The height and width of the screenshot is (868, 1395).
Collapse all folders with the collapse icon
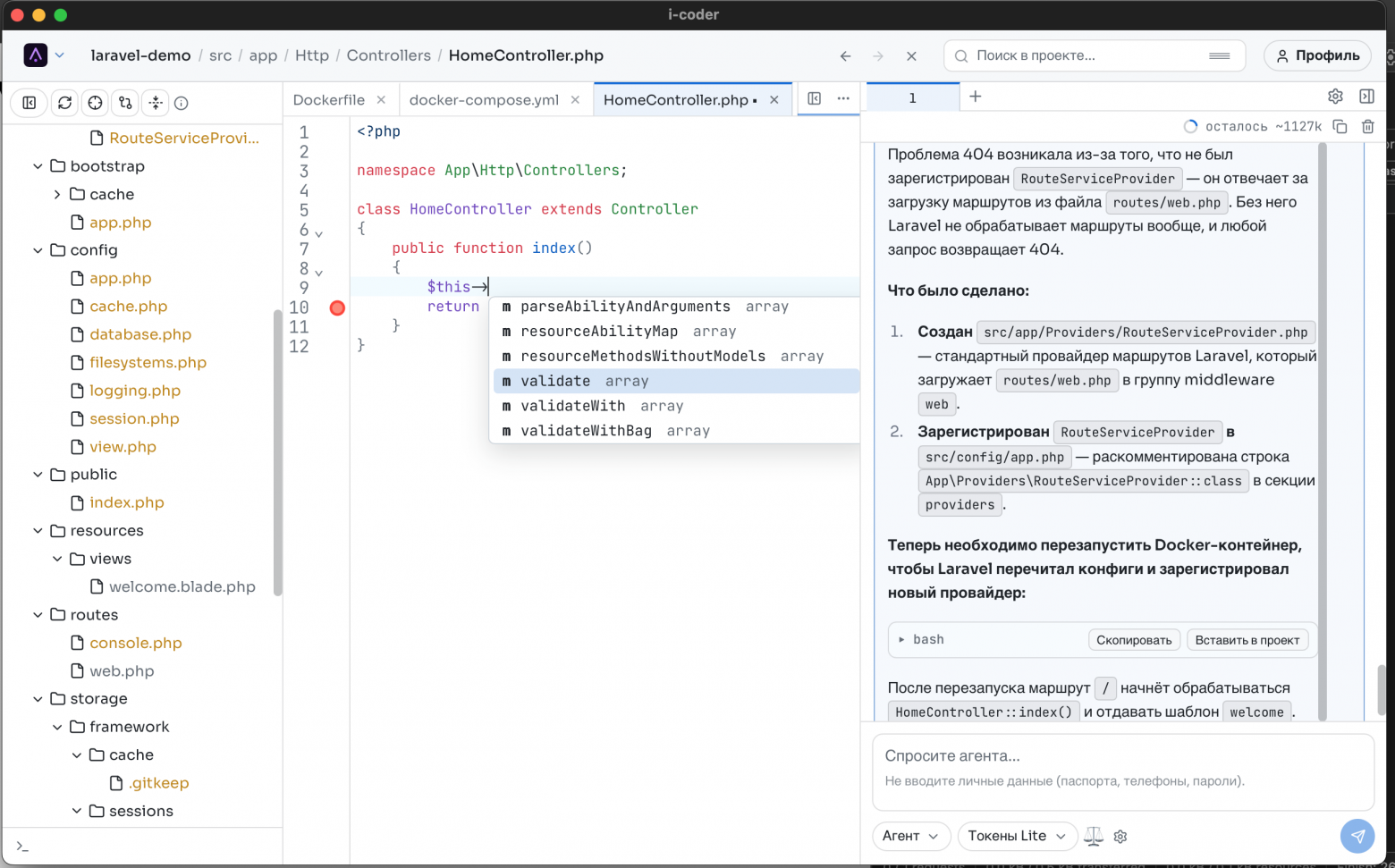[x=156, y=103]
